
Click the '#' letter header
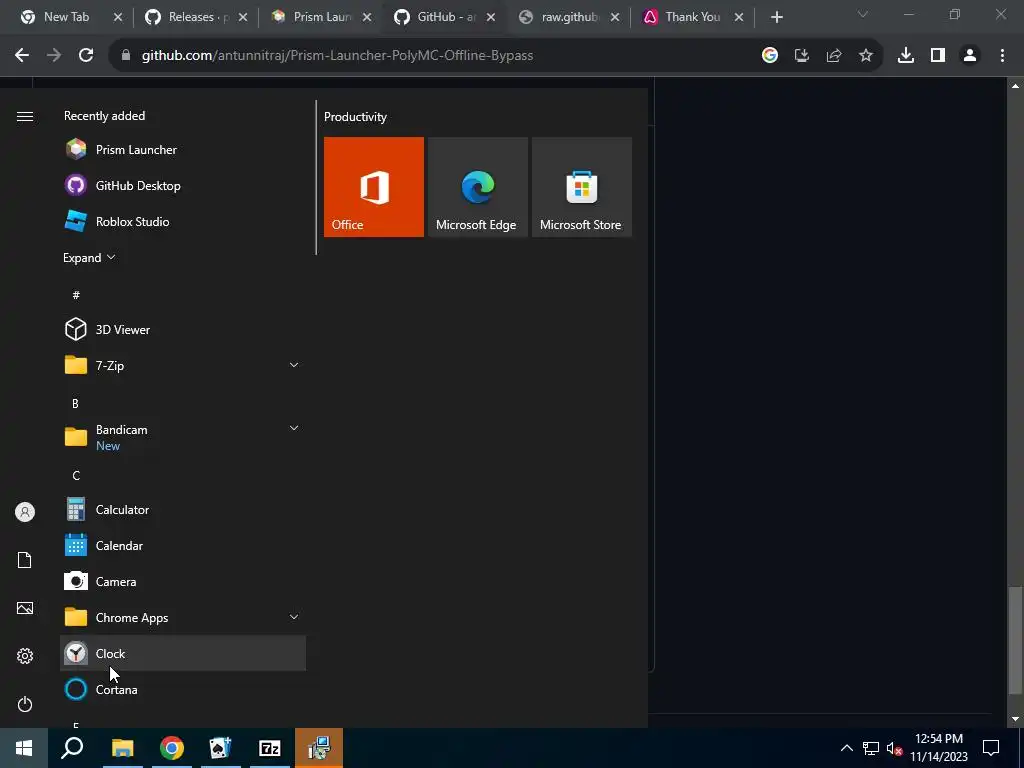[76, 295]
